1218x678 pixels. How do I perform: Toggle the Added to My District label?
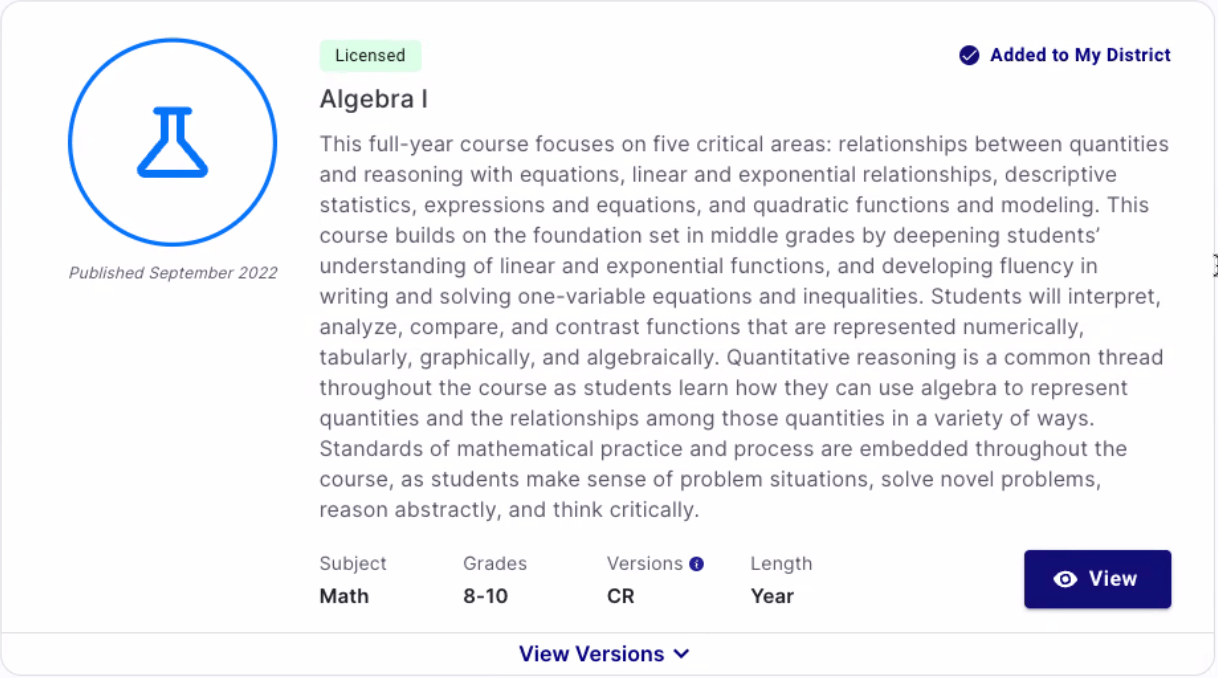[x=1080, y=55]
